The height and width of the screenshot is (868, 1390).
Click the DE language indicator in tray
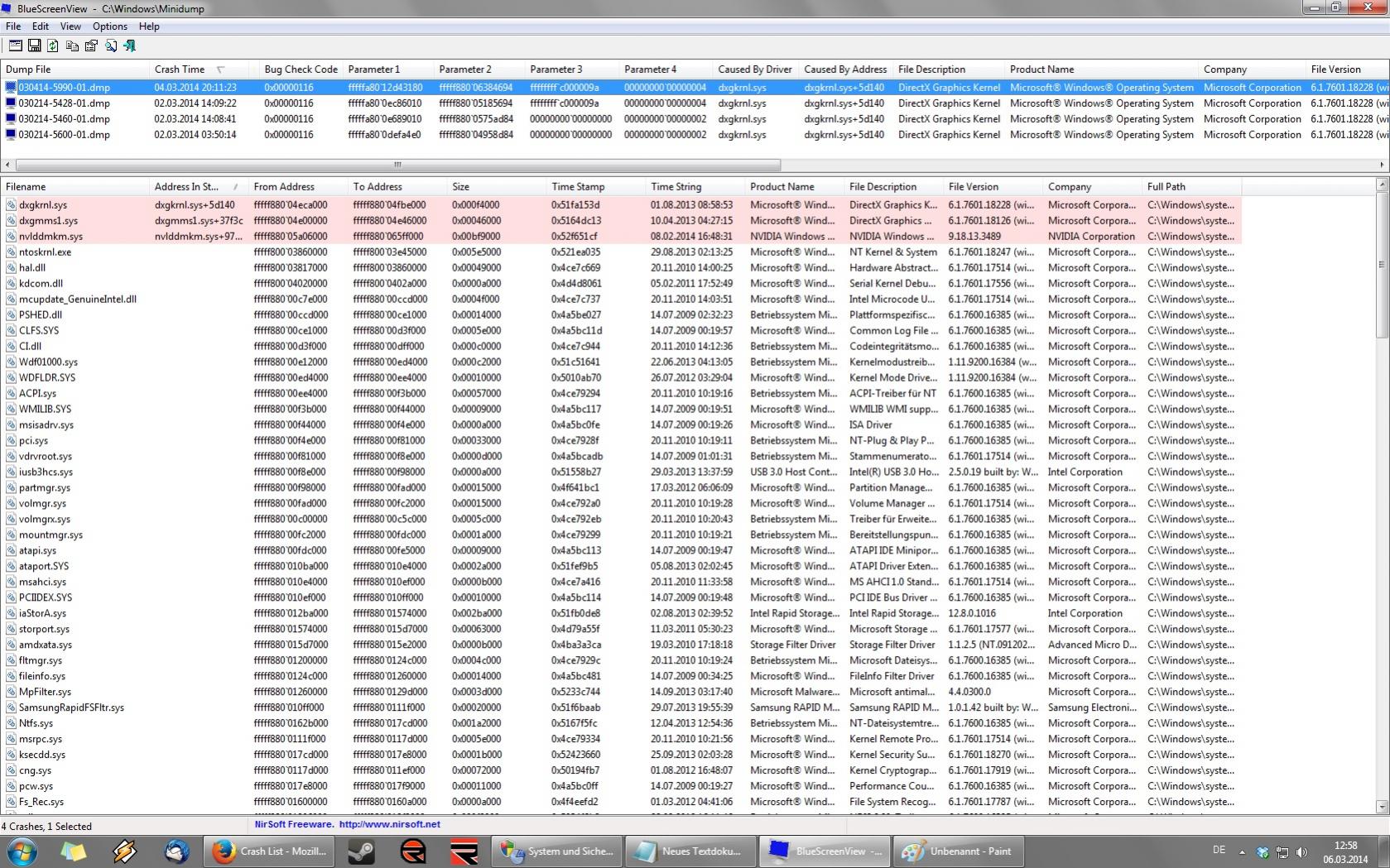point(1219,850)
